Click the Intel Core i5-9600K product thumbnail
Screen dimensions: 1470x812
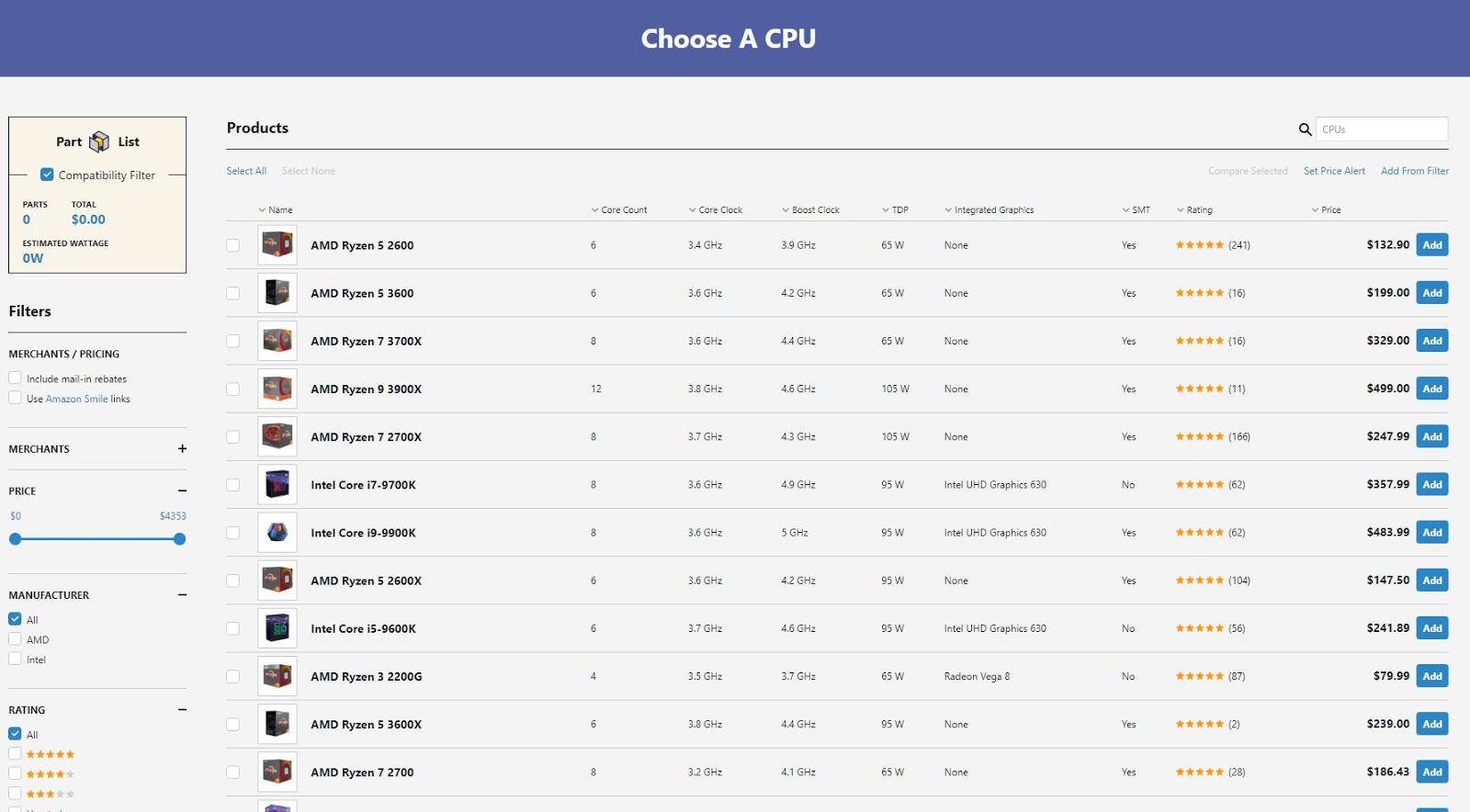click(277, 628)
